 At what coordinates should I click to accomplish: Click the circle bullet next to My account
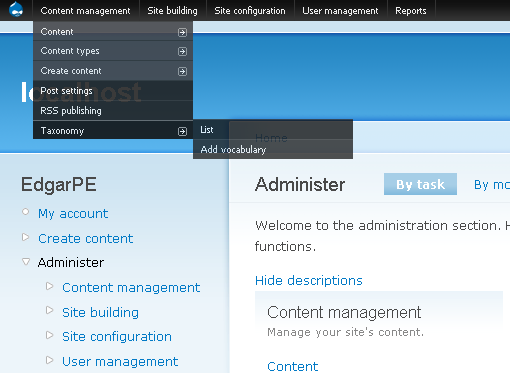tap(26, 212)
